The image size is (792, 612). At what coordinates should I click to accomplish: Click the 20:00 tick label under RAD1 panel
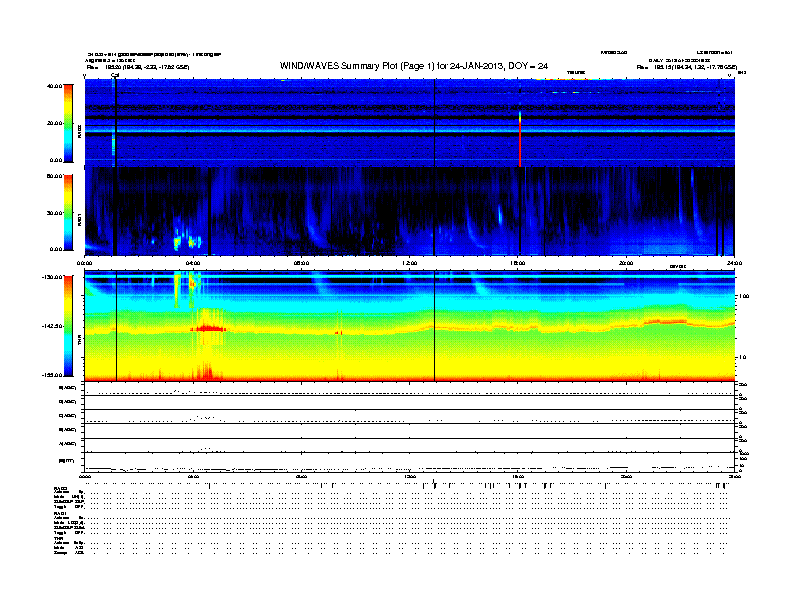point(626,263)
